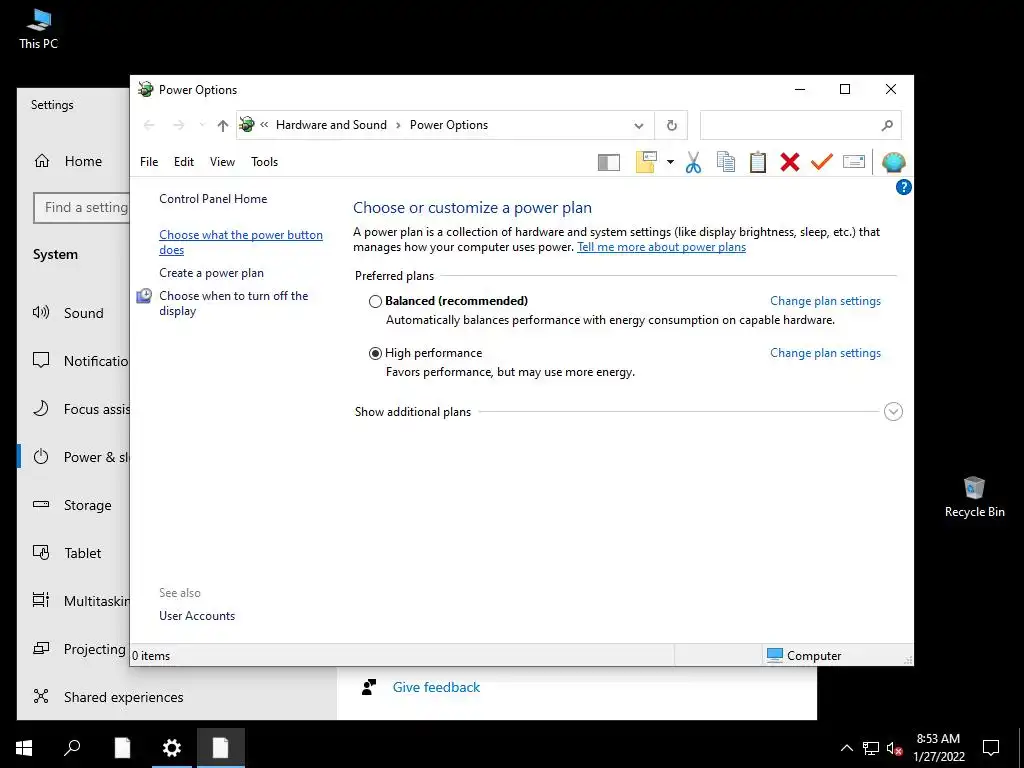Click the Cut scissors icon

point(693,162)
